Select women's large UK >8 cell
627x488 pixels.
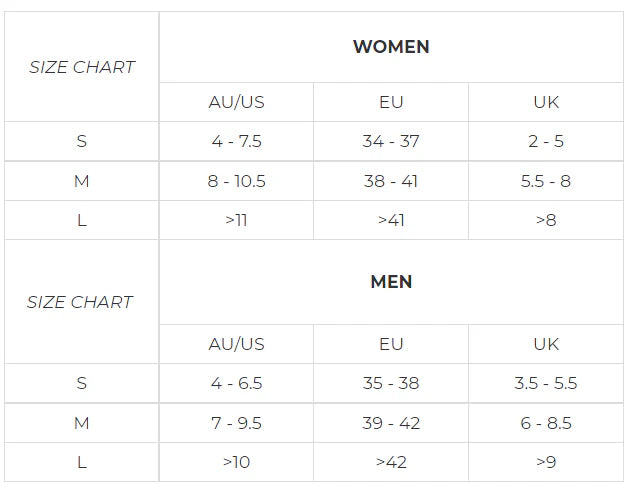[546, 220]
